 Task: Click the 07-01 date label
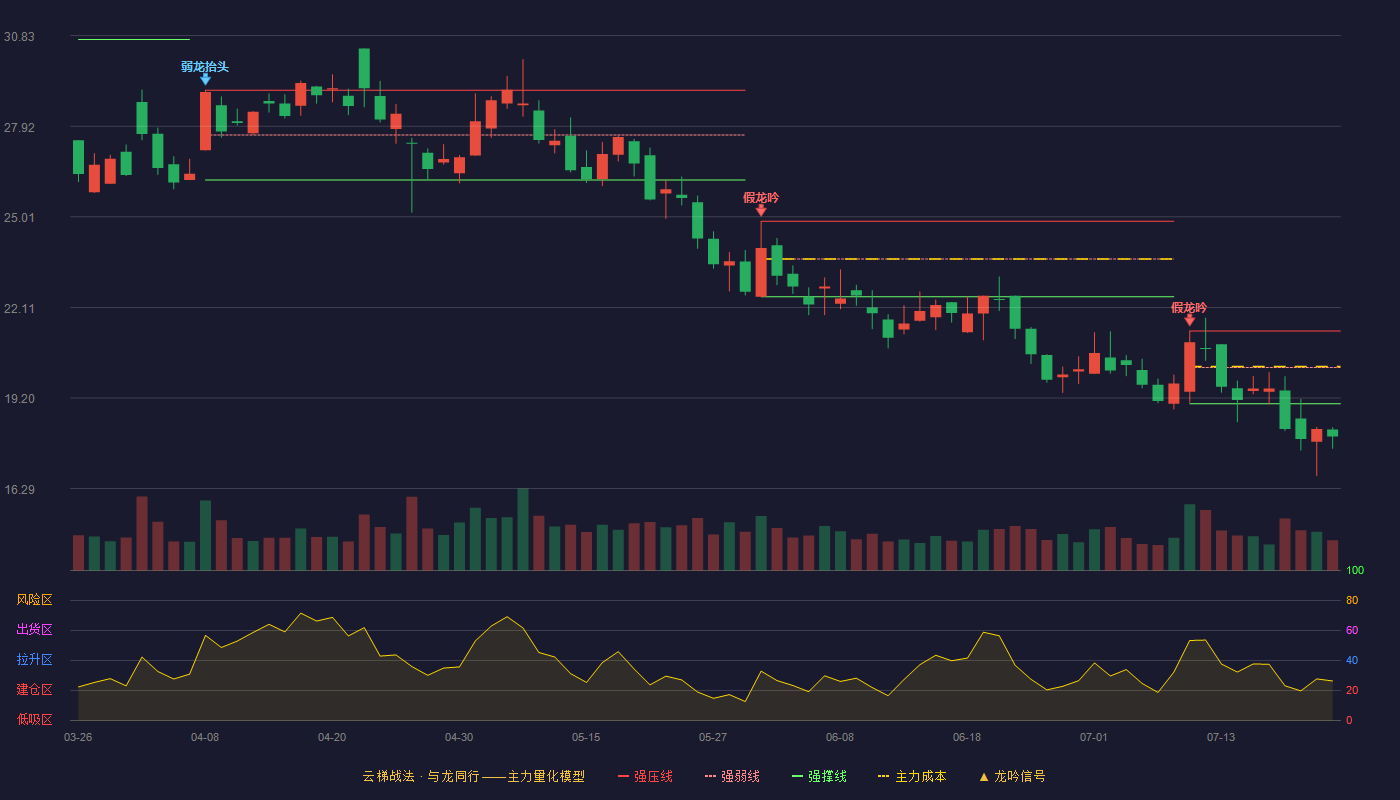[x=1094, y=737]
